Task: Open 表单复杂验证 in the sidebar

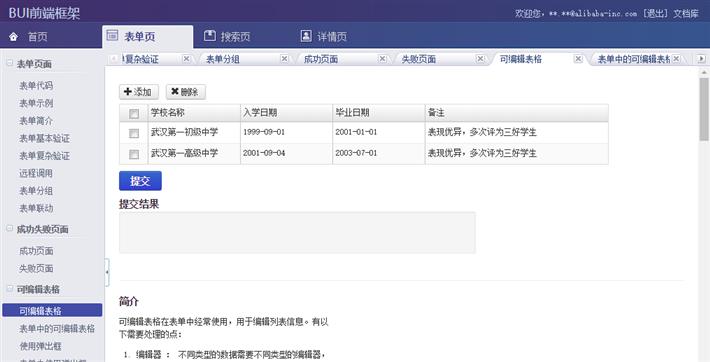Action: [x=44, y=156]
